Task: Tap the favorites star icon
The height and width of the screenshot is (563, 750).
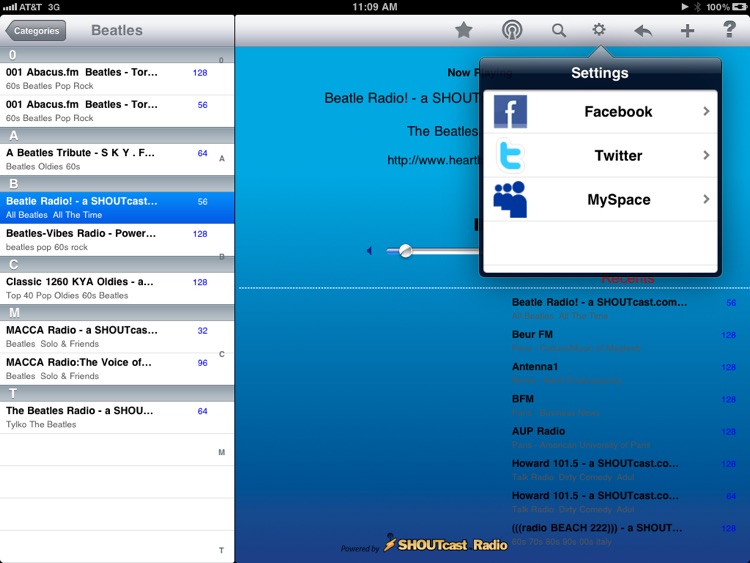Action: coord(463,31)
